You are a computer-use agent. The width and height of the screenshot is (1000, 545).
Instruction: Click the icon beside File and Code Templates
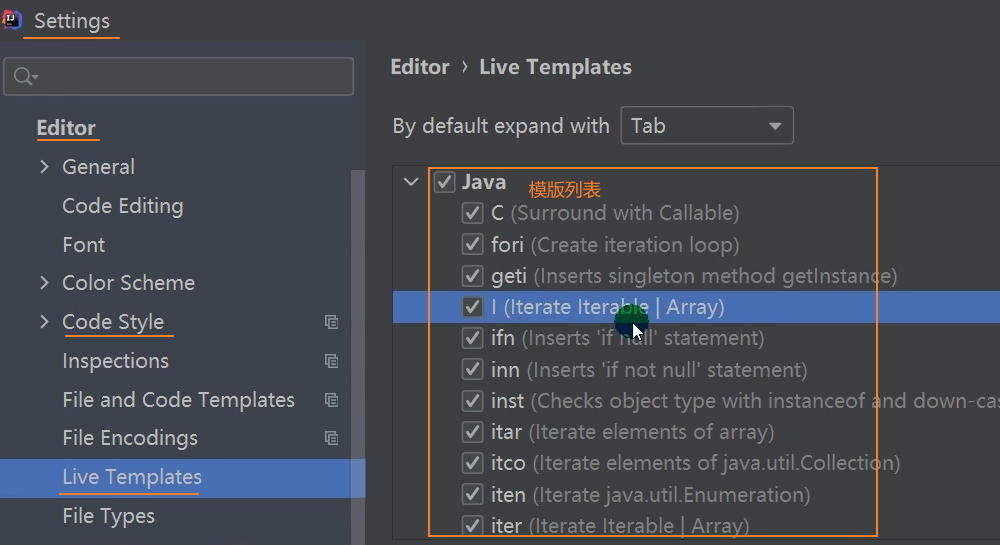[x=331, y=400]
